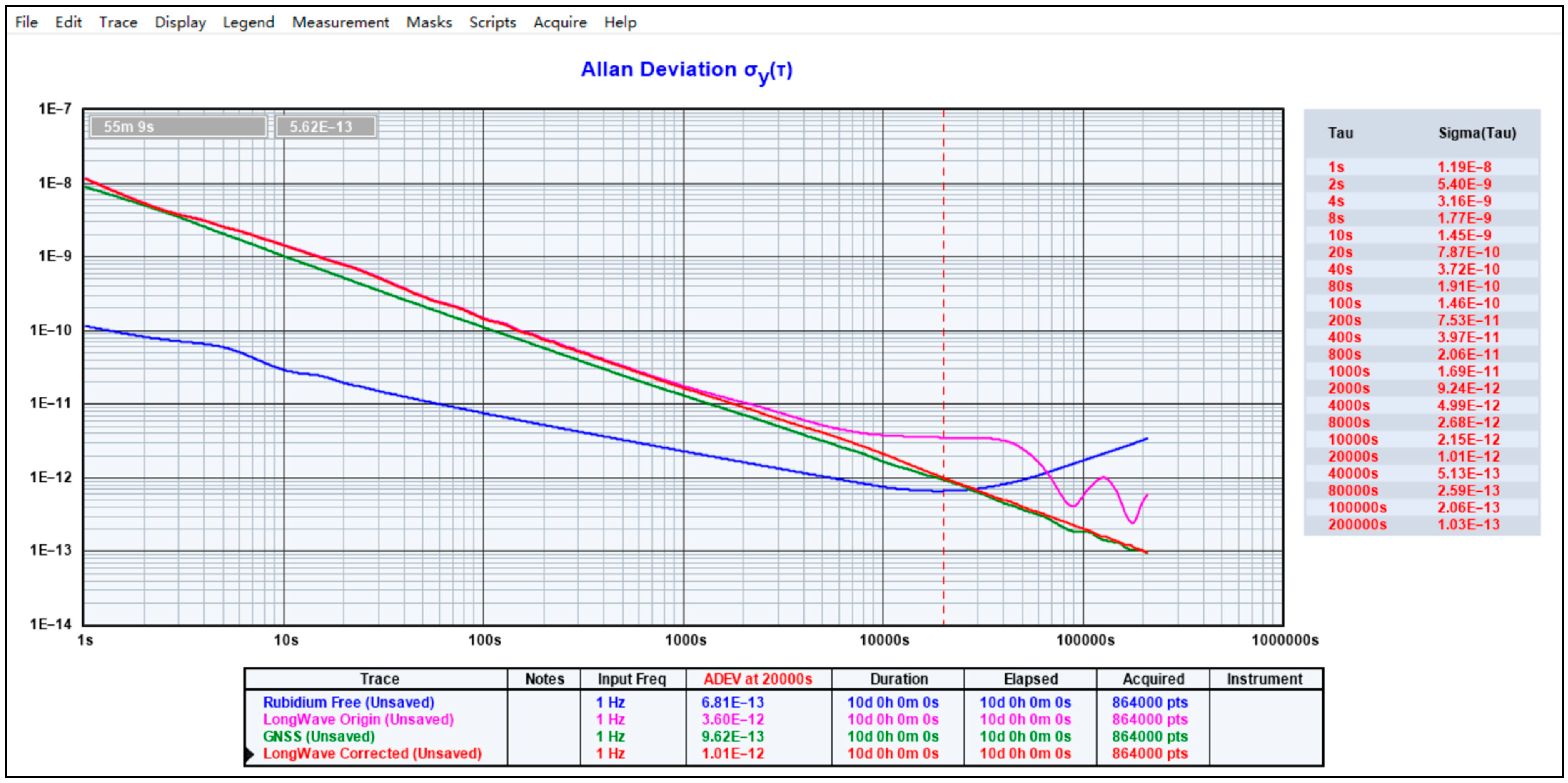Click the selected-trace arrow beside LongWave Corrected
The image size is (1568, 783).
249,754
